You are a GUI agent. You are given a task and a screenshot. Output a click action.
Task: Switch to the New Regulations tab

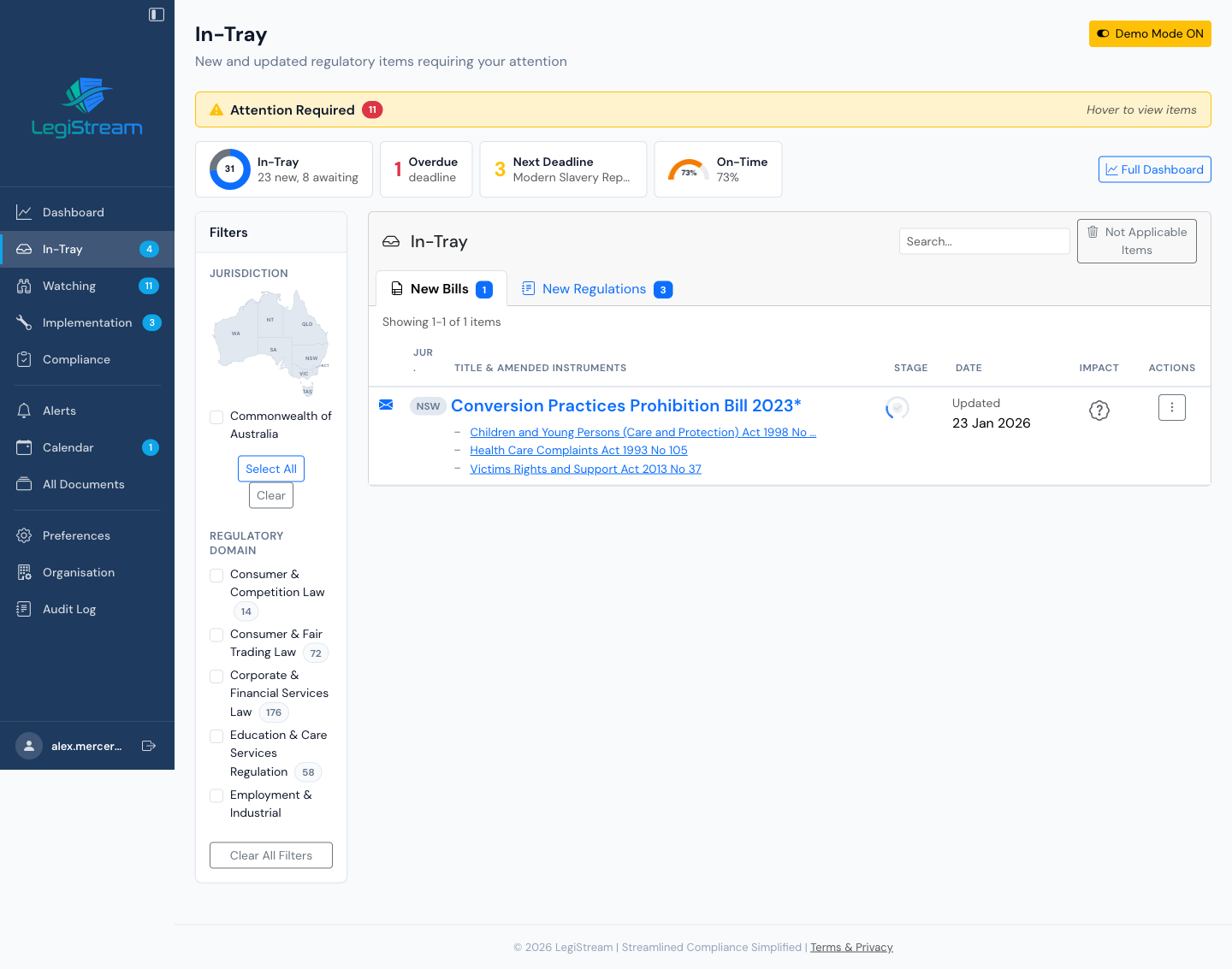pos(595,288)
